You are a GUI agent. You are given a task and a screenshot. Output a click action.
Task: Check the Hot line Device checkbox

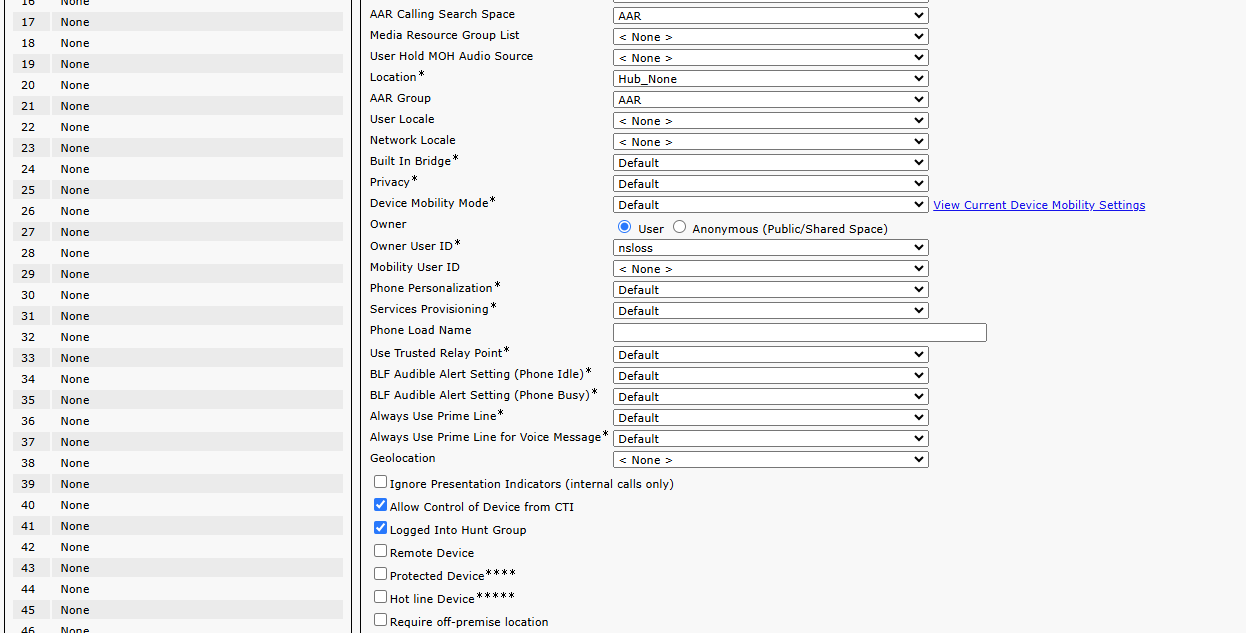[380, 597]
